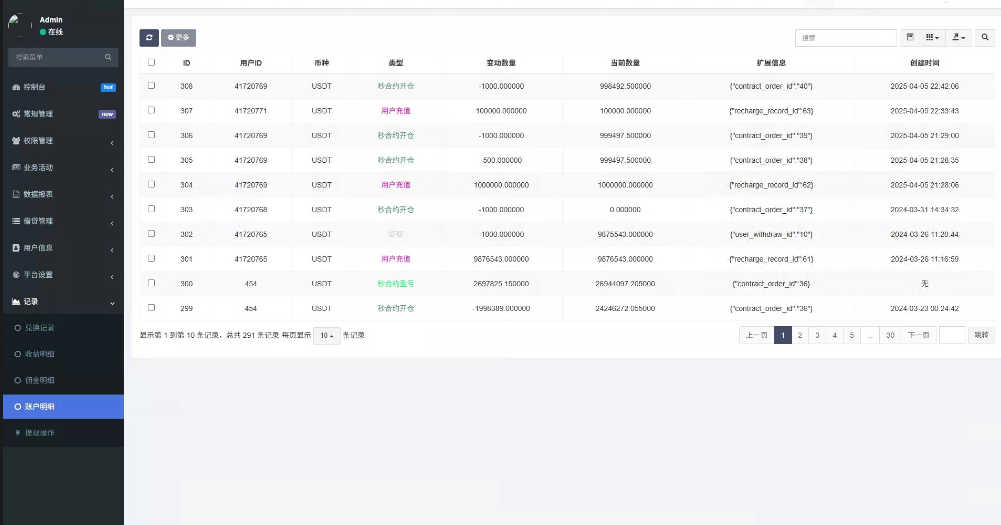Click the magnifier search button in toolbar
Screen dimensions: 1001x525
click(x=985, y=38)
